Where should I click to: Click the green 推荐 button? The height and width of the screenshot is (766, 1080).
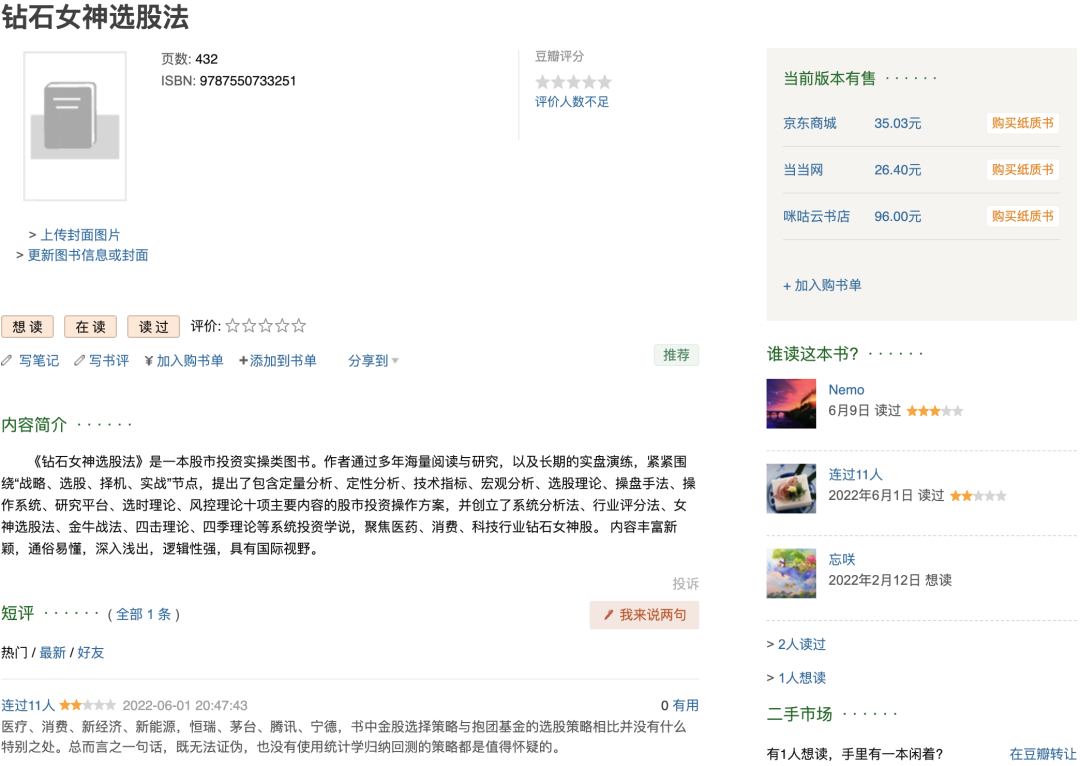pyautogui.click(x=676, y=355)
